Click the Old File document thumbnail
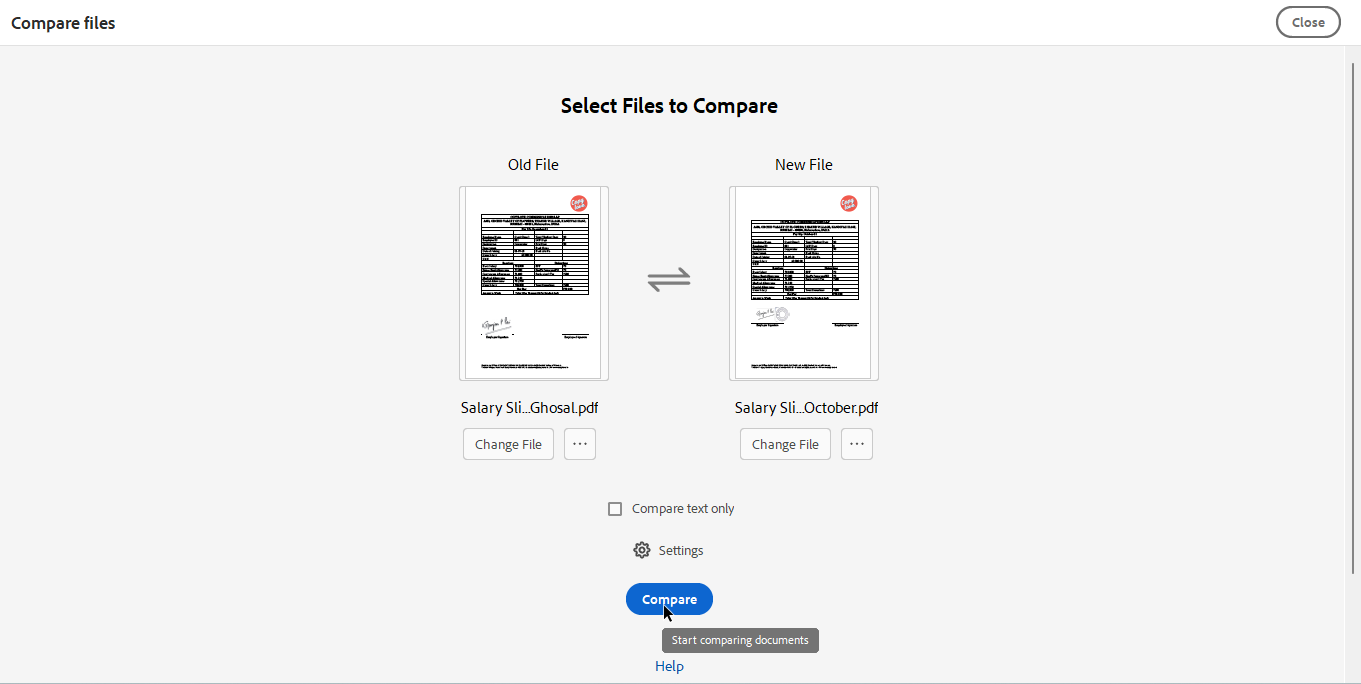1361x684 pixels. [x=533, y=282]
